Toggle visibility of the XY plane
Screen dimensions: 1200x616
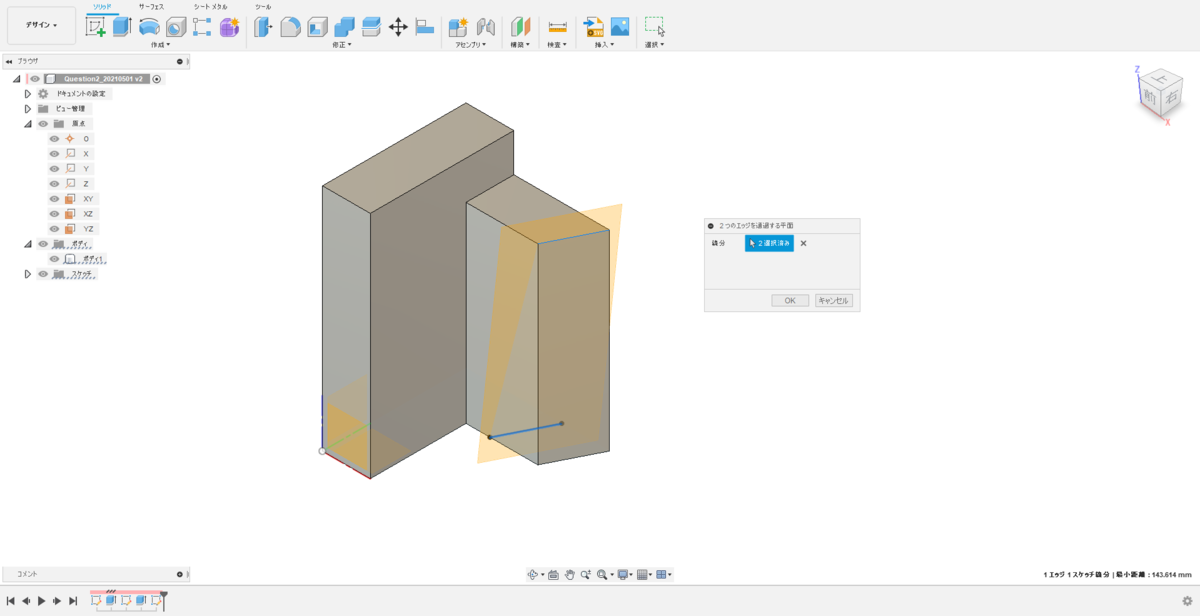pyautogui.click(x=55, y=199)
